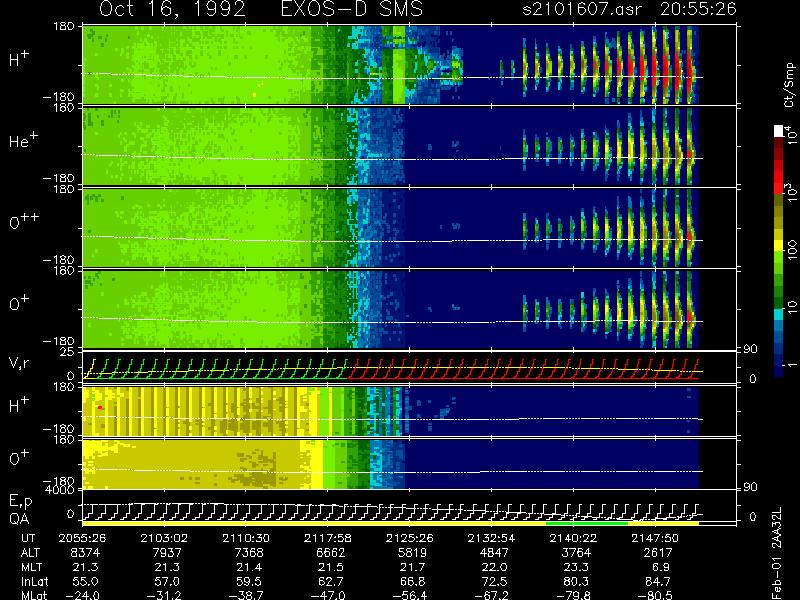800x600 pixels.
Task: Click the MLat value -79.8
Action: pos(573,595)
